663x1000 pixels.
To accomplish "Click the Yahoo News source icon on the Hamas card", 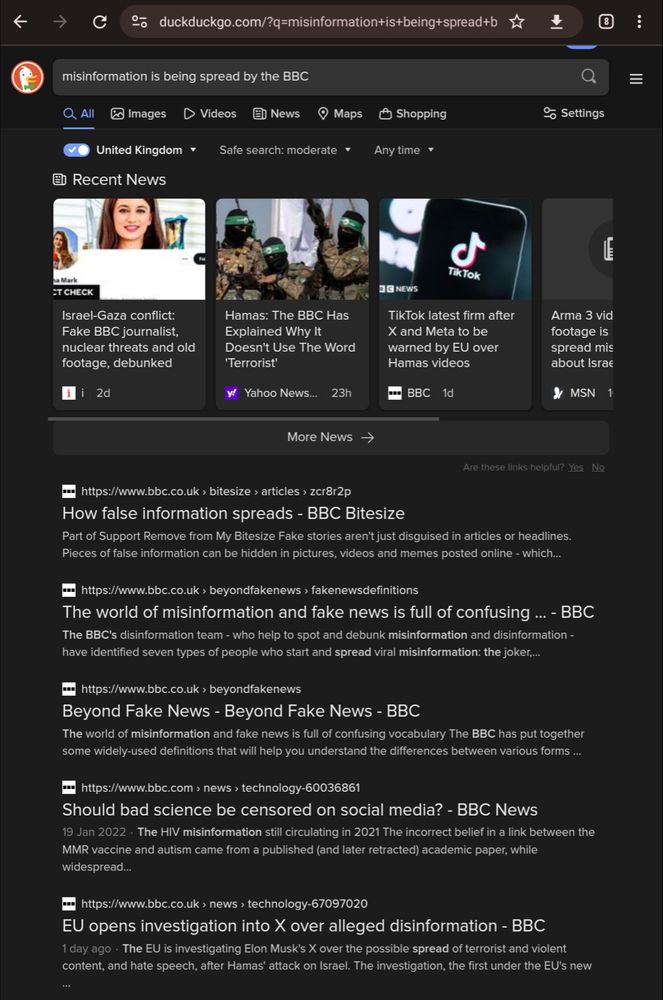I will (231, 393).
